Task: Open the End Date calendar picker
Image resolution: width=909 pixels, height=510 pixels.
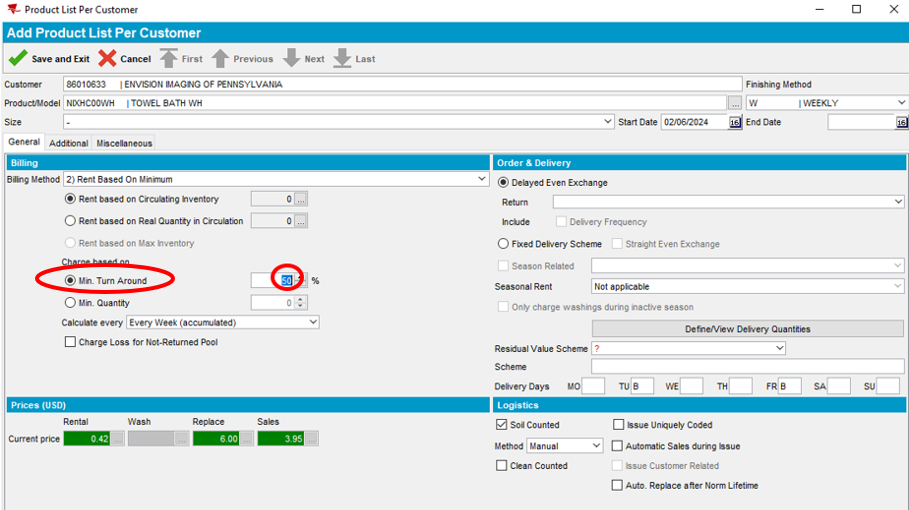Action: point(901,122)
